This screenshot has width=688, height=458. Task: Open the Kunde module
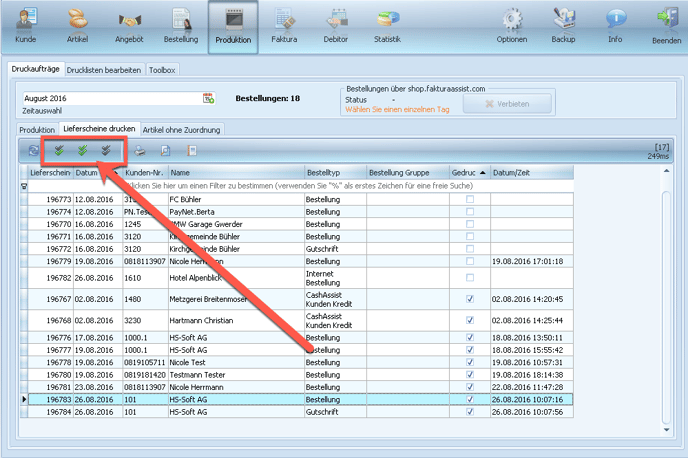(x=28, y=27)
